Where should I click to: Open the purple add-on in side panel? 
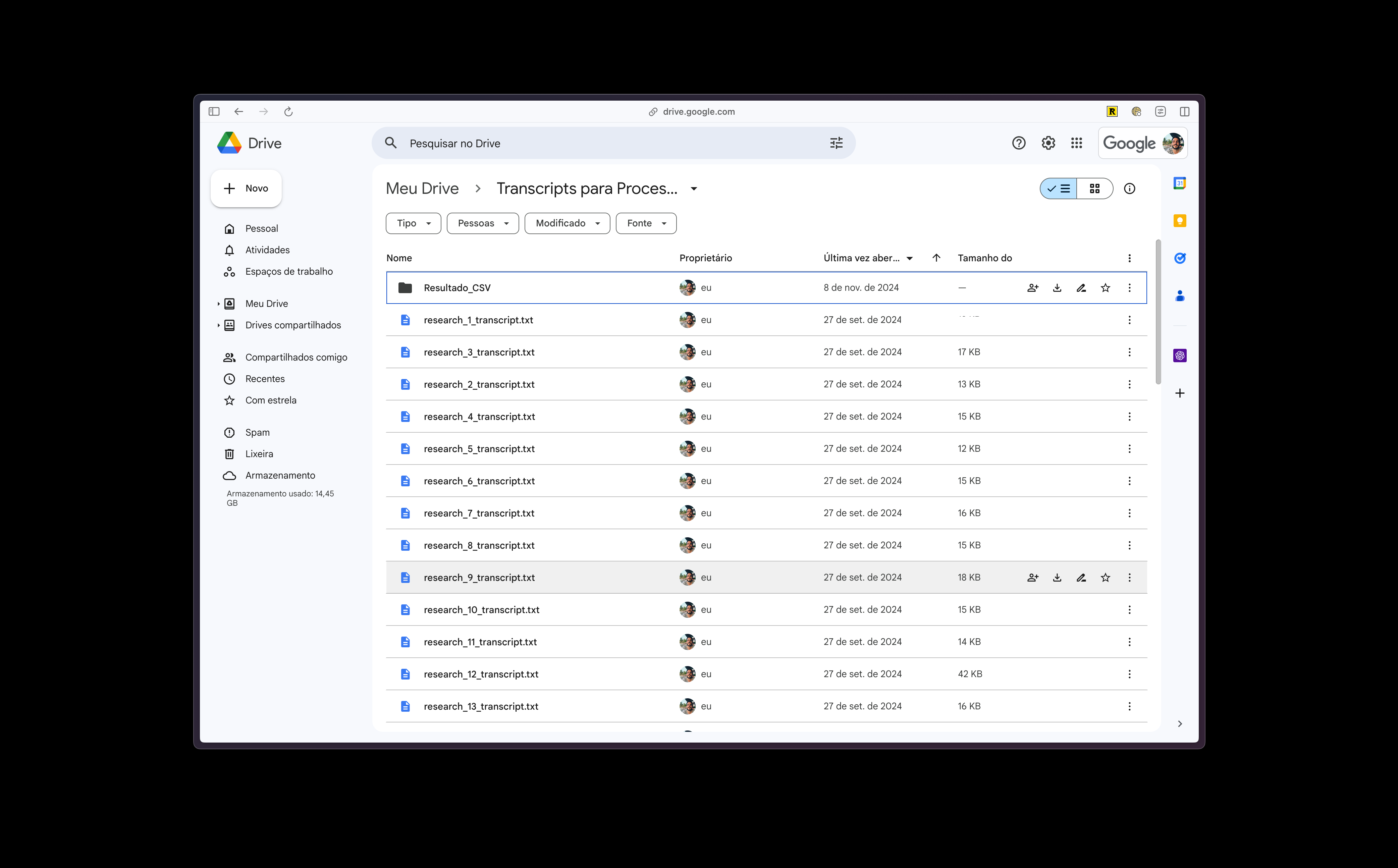point(1180,356)
